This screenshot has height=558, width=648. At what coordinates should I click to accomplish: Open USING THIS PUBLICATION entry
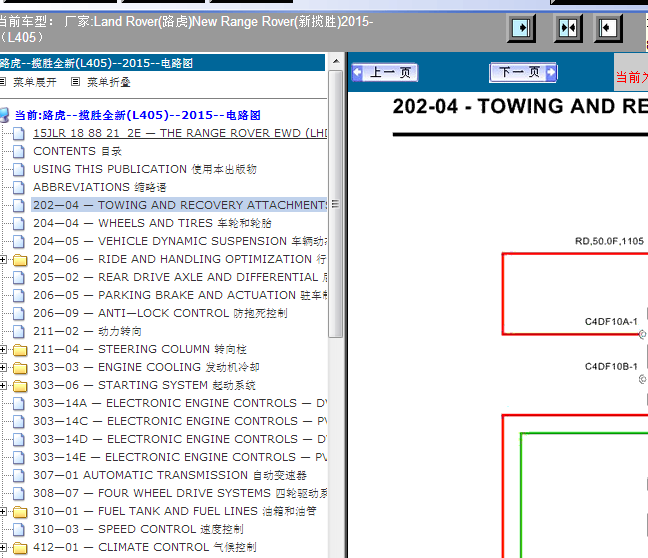click(x=145, y=169)
